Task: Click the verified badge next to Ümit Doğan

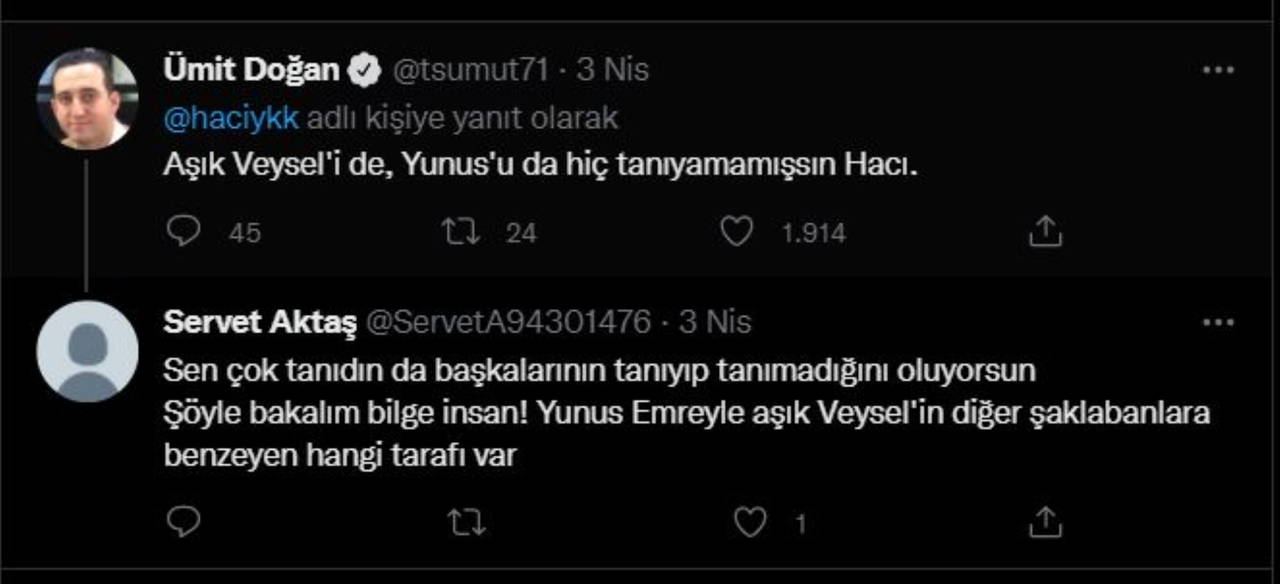Action: 363,70
